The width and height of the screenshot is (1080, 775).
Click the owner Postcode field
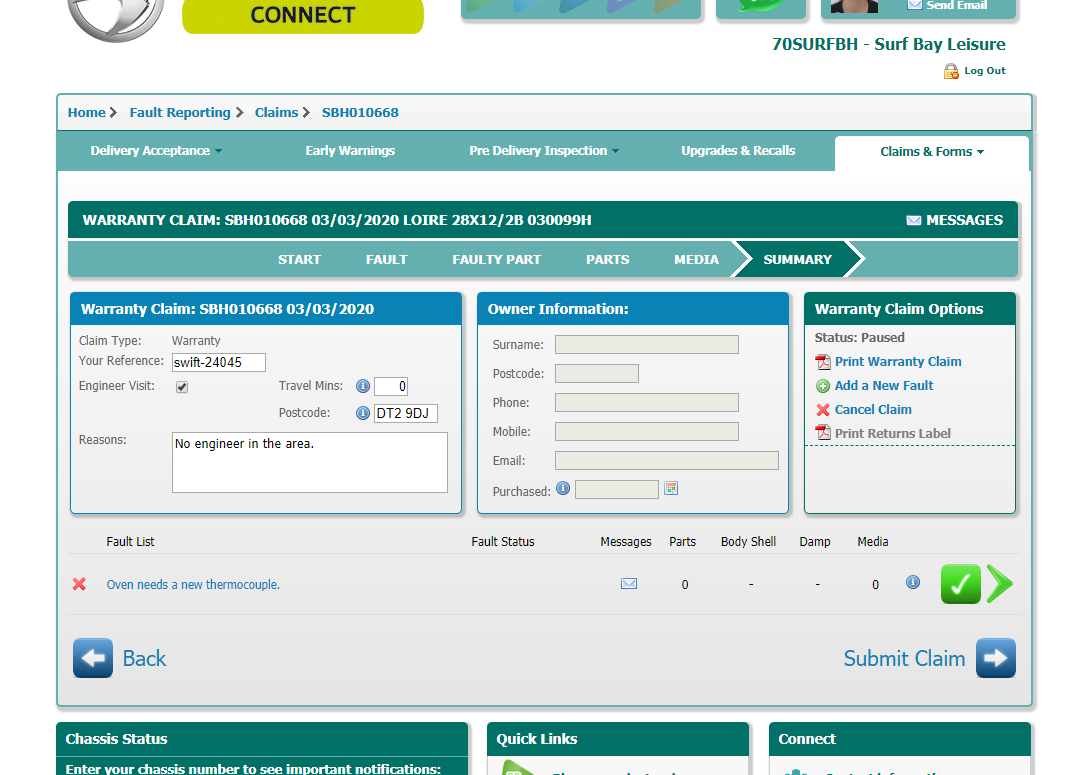(596, 373)
